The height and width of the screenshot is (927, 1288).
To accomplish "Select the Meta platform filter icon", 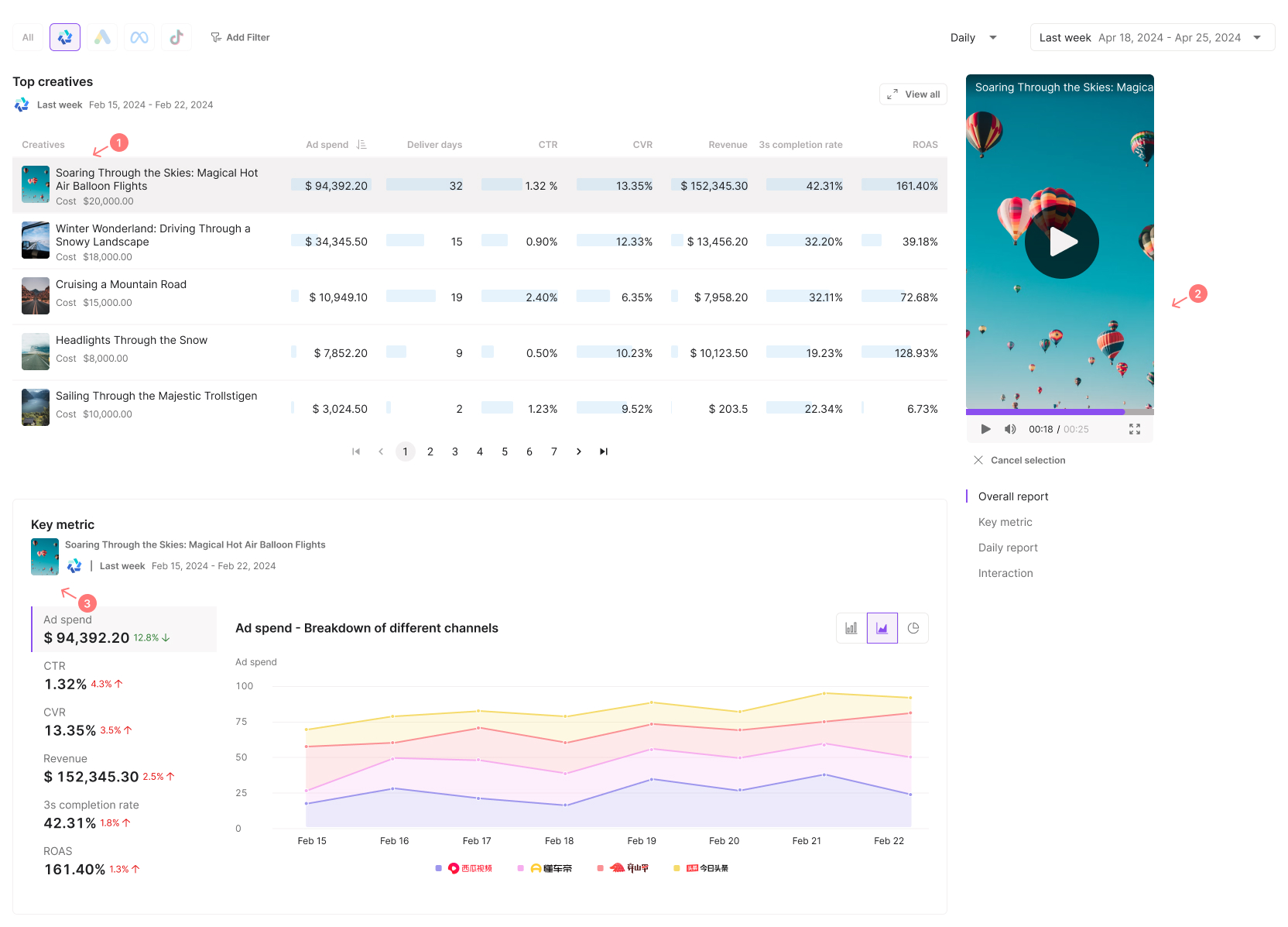I will pyautogui.click(x=139, y=37).
